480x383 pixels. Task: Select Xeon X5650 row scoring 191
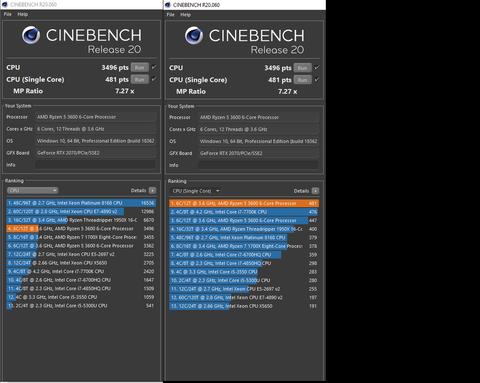(x=244, y=306)
